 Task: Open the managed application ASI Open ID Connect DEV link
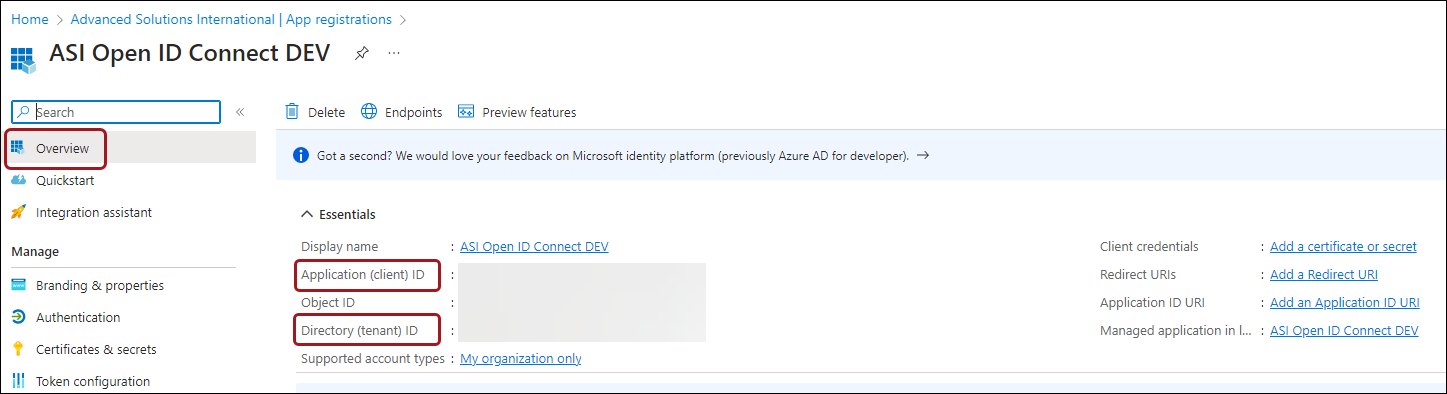click(x=1344, y=330)
